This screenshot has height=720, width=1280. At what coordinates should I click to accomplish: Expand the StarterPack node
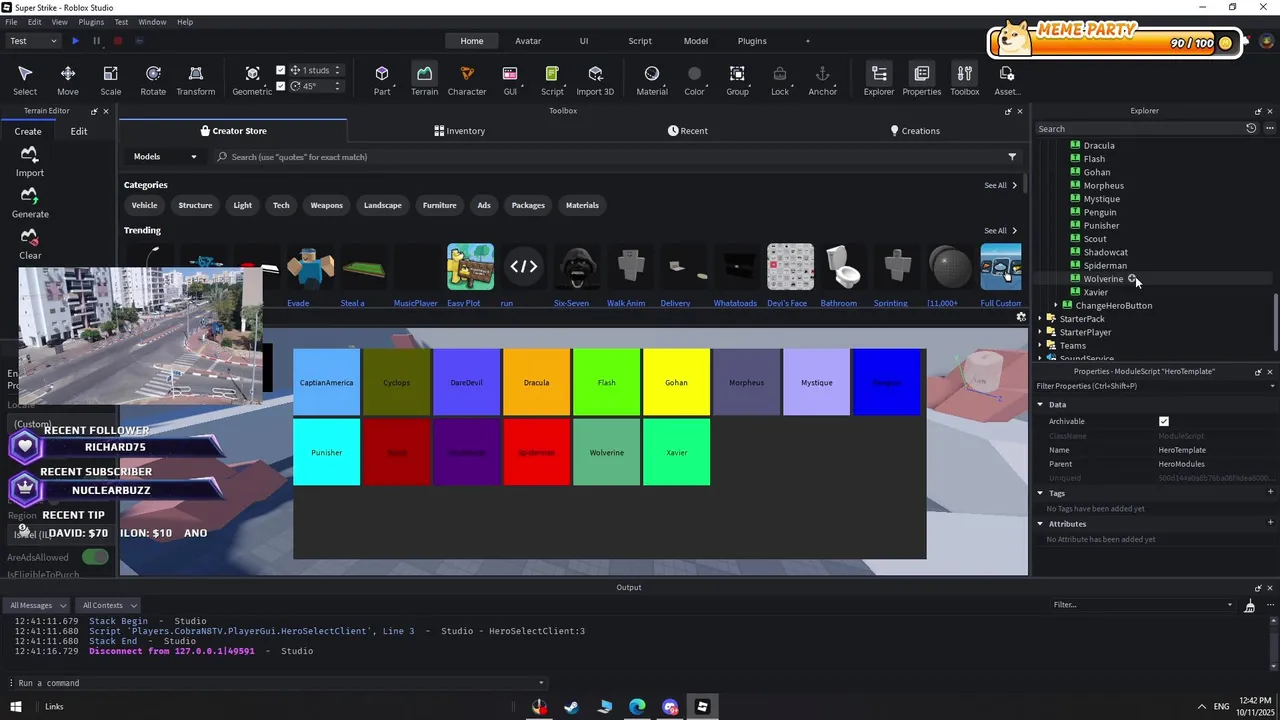[x=1040, y=319]
